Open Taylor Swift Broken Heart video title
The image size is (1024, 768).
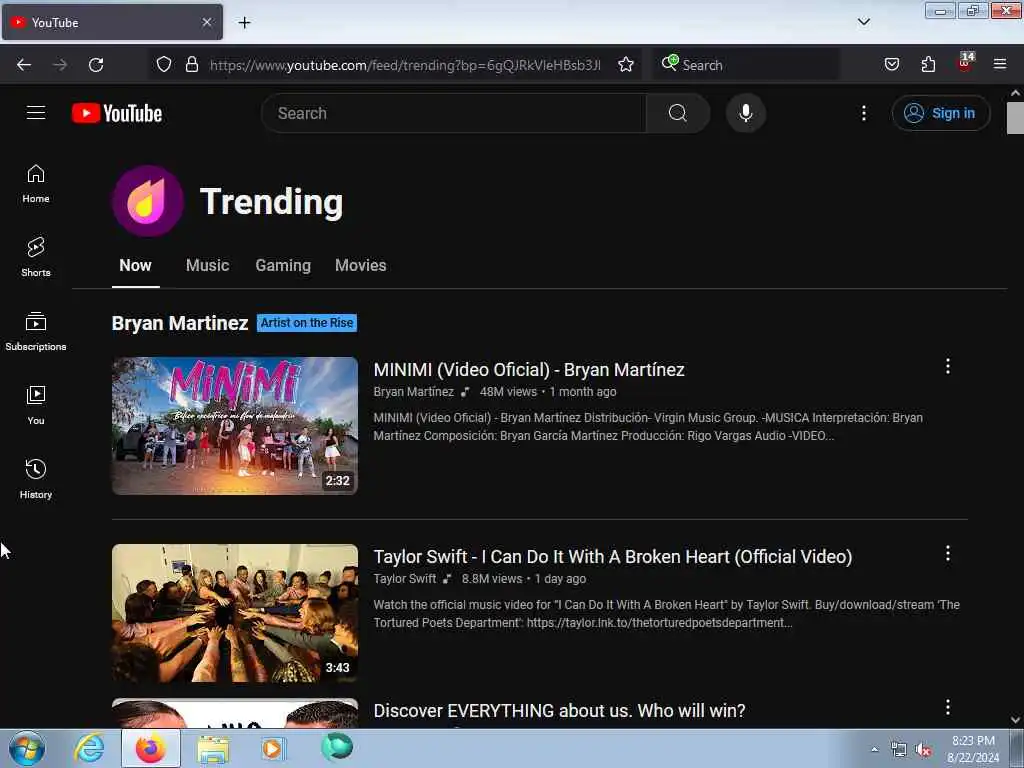point(613,556)
